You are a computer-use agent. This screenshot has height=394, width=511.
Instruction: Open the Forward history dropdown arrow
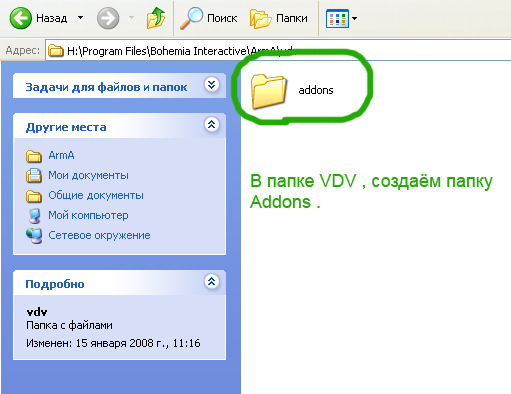[132, 17]
